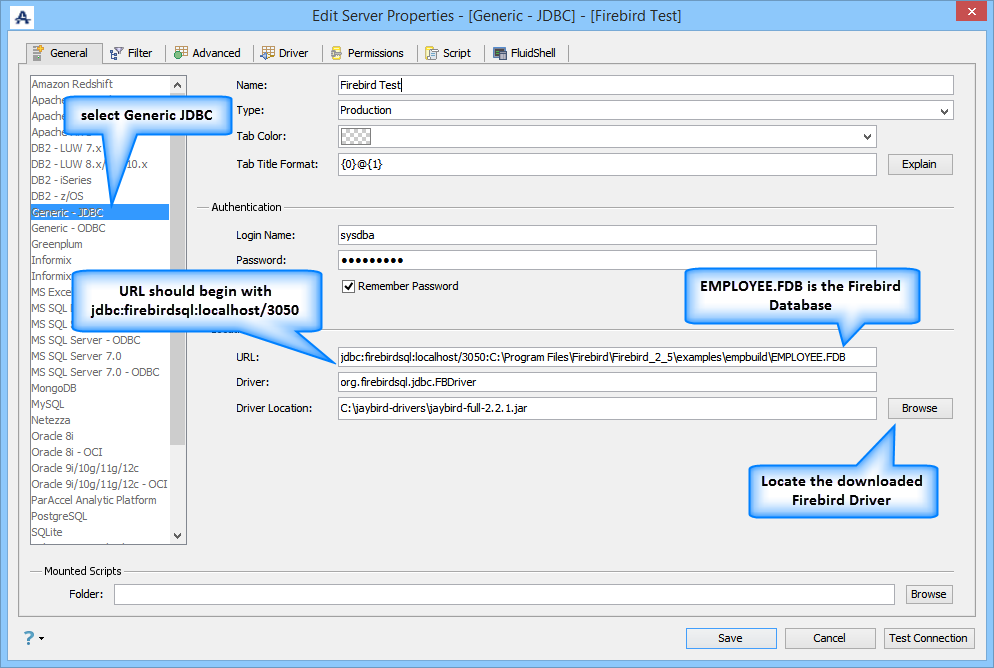Select Generic - ODBC in server list
Viewport: 994px width, 668px height.
point(100,228)
